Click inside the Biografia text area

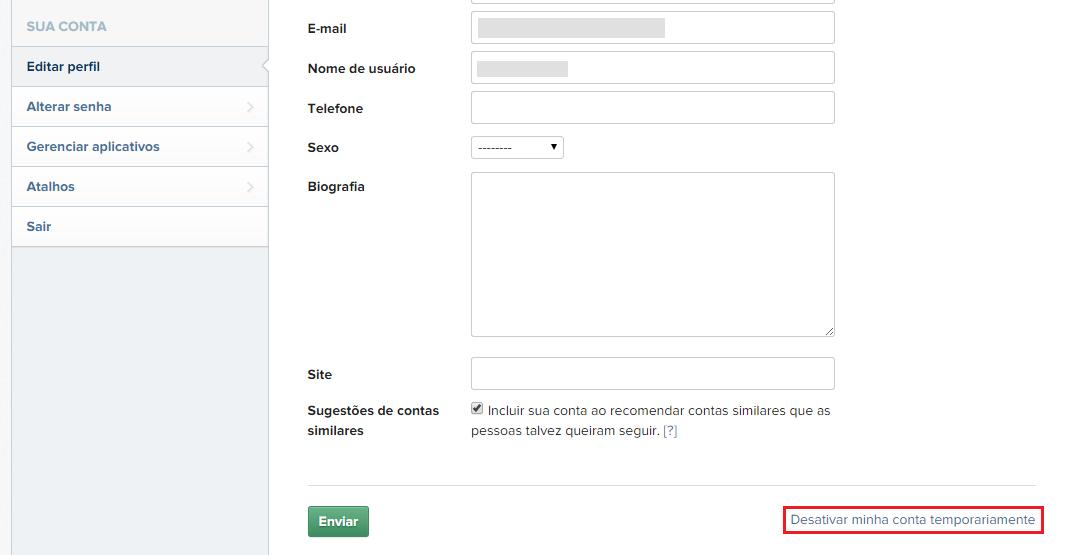pyautogui.click(x=652, y=254)
